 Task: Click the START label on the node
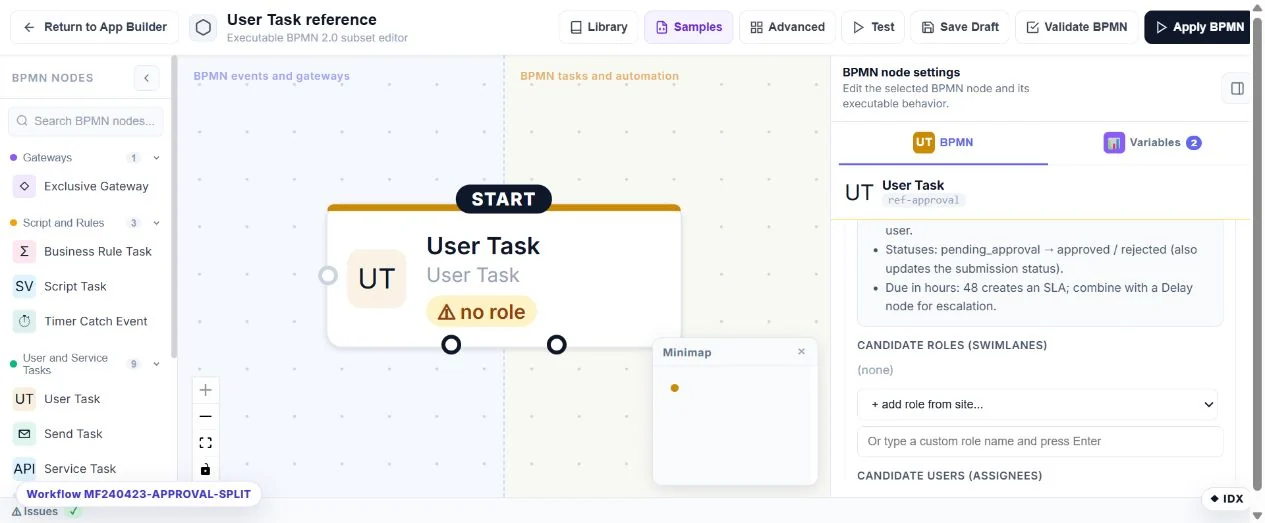(x=504, y=199)
